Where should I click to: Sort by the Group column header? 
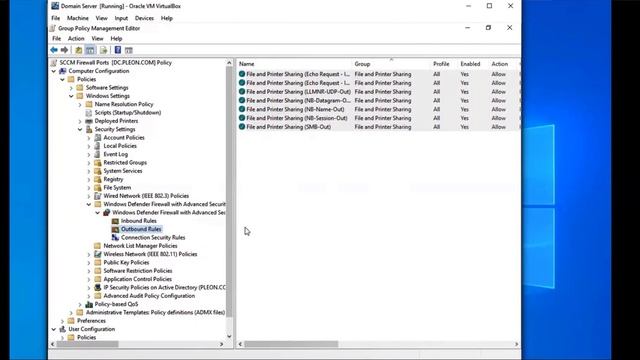coord(391,64)
